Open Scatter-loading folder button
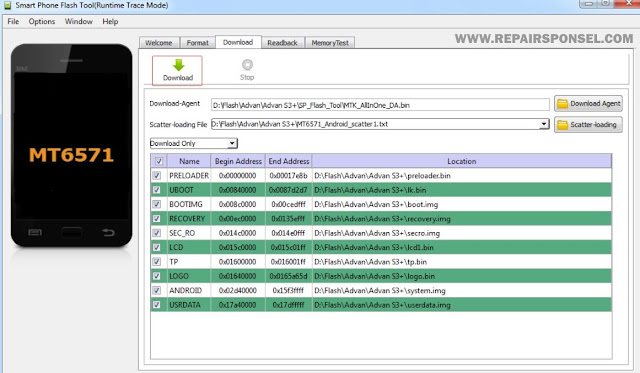 (x=588, y=124)
